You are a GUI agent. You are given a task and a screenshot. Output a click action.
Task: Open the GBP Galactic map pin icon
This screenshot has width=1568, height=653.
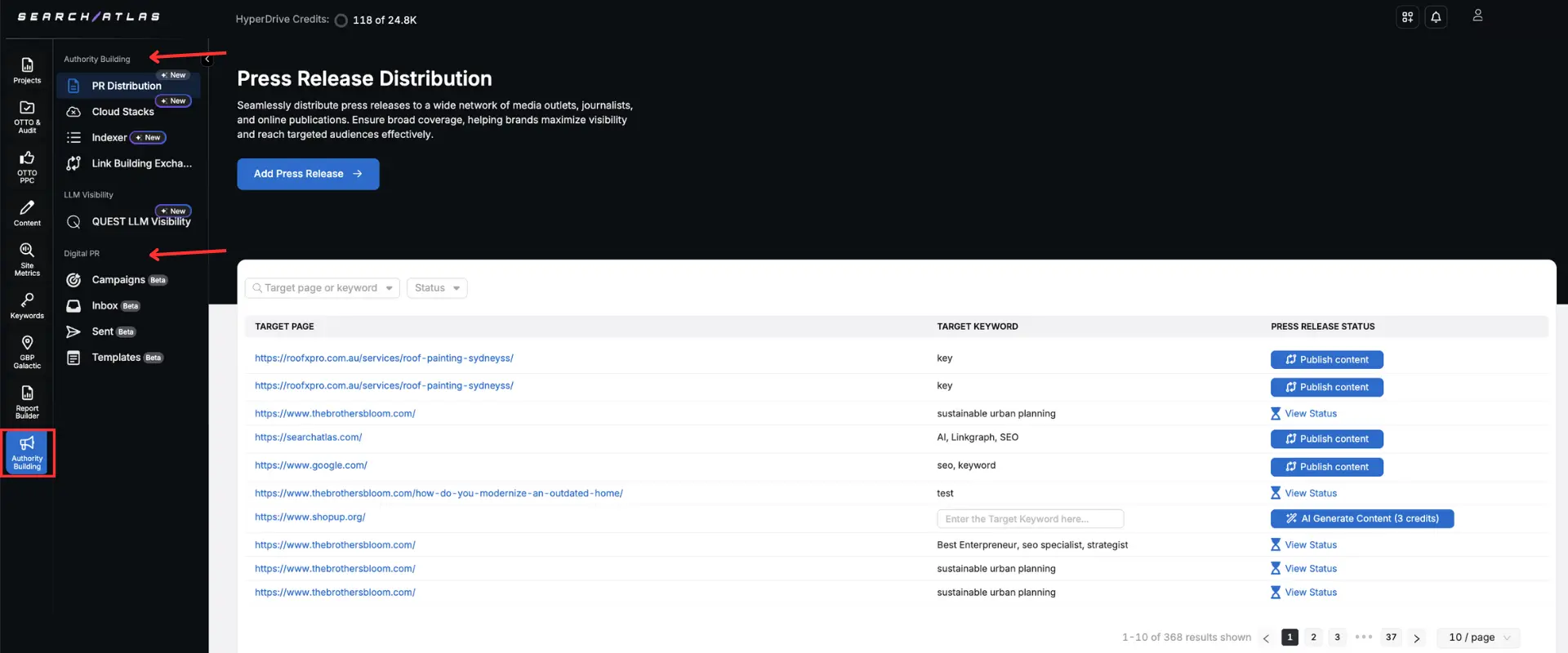coord(27,350)
